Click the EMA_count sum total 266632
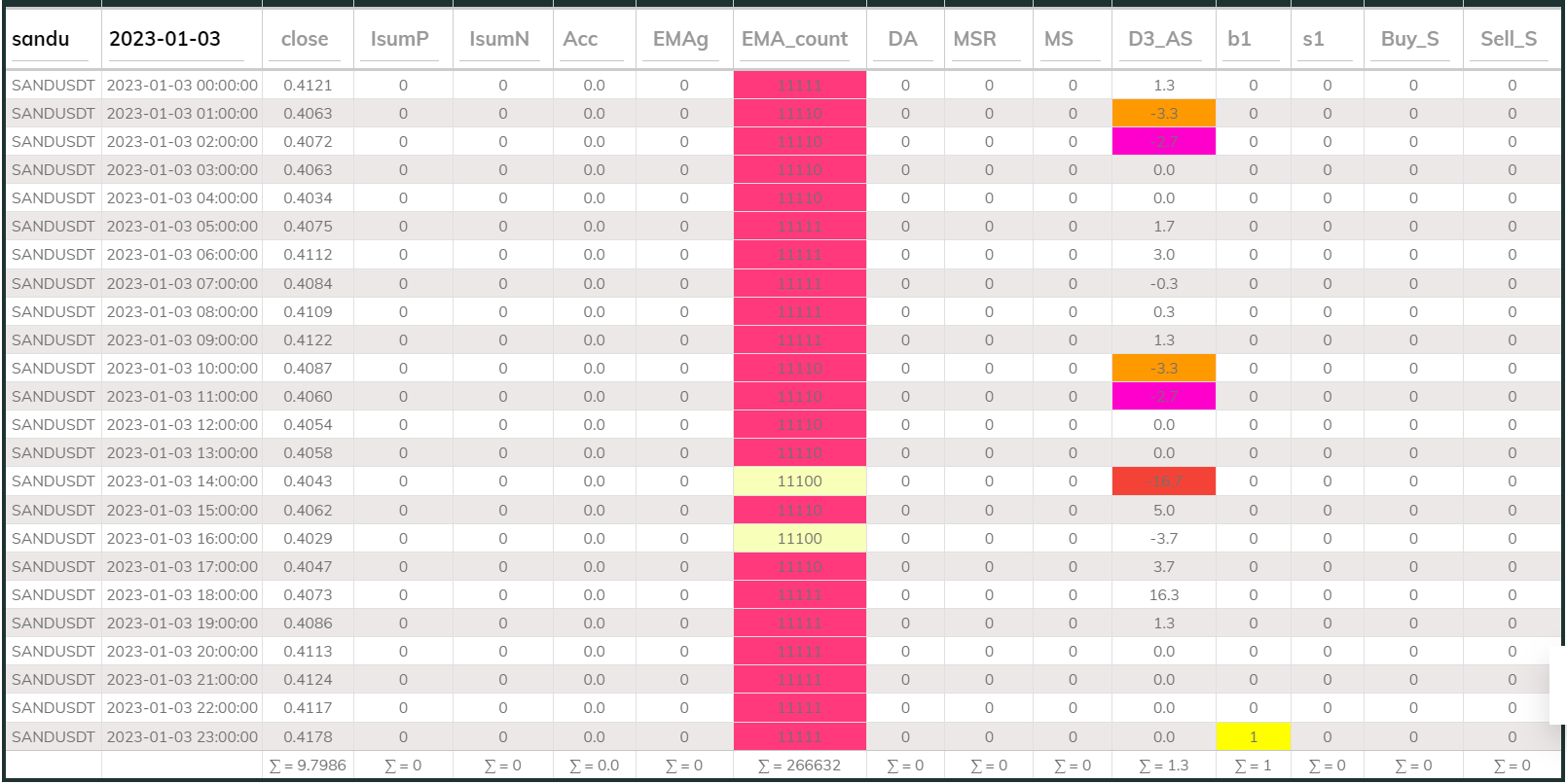Viewport: 1567px width, 784px height. [799, 766]
